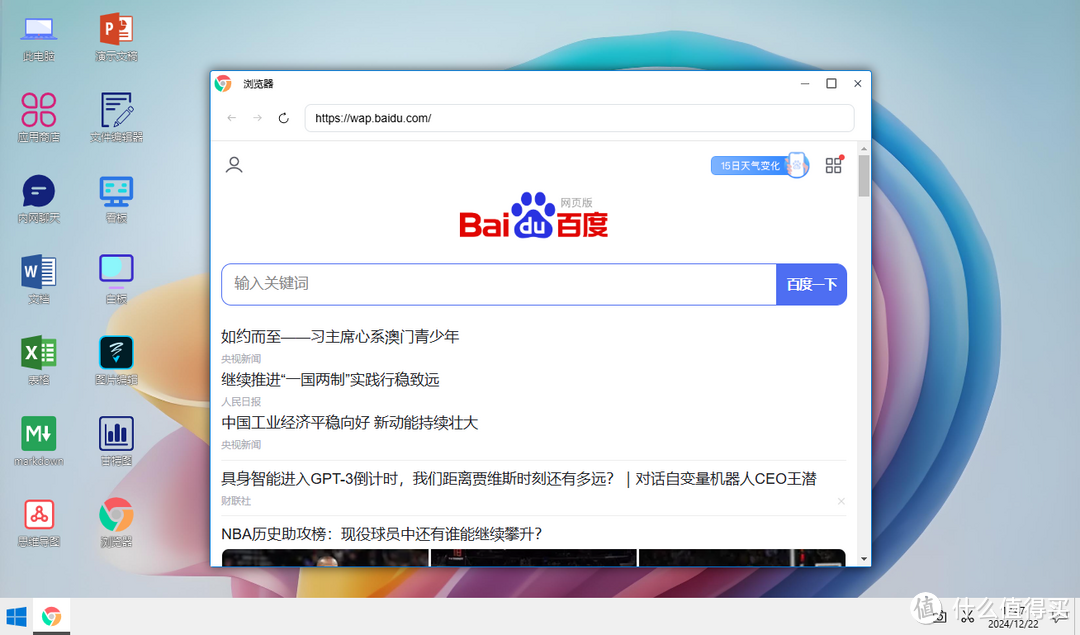This screenshot has width=1080, height=635.
Task: Select the Chrome browser icon on the taskbar
Action: (x=51, y=616)
